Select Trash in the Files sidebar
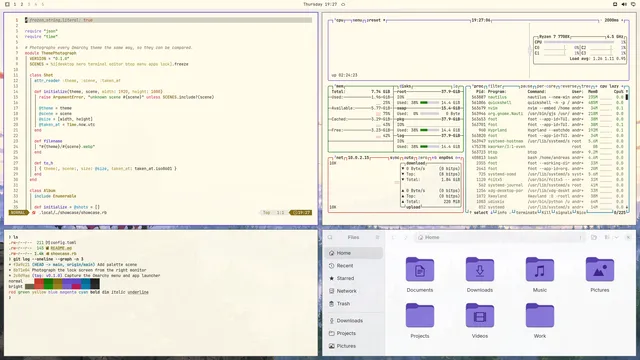This screenshot has width=640, height=360. 354,304
